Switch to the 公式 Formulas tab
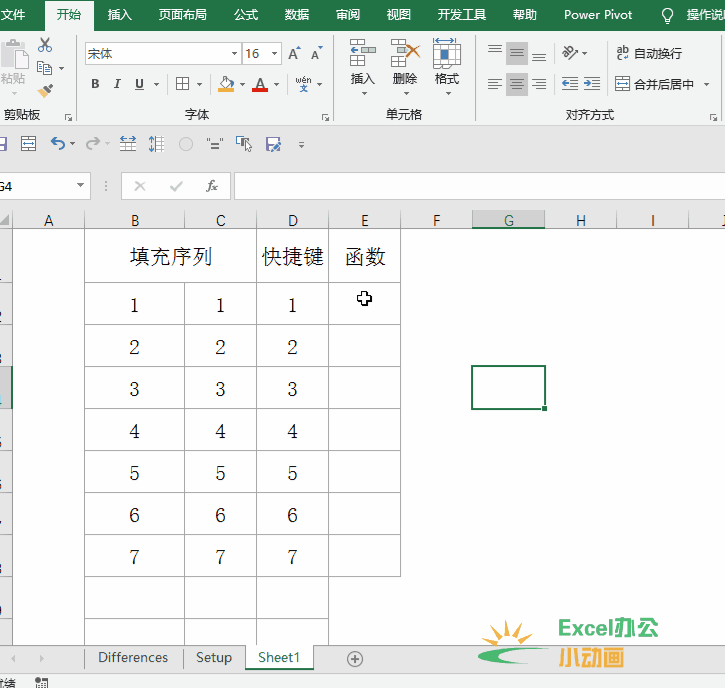This screenshot has width=725, height=688. 246,15
